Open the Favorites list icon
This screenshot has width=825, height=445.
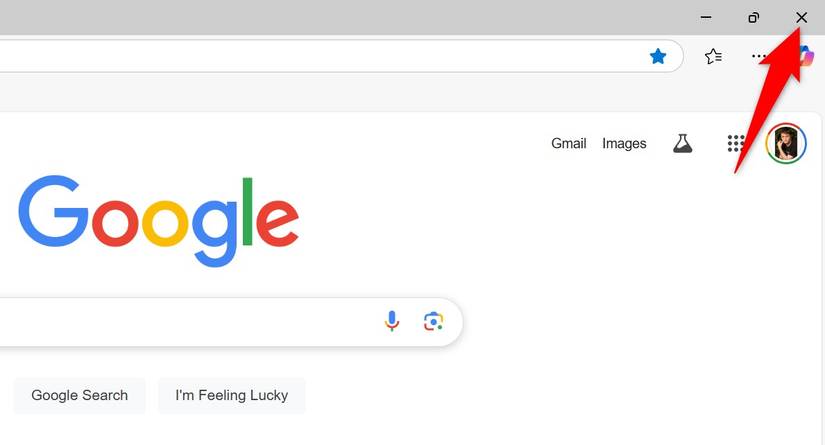point(713,56)
